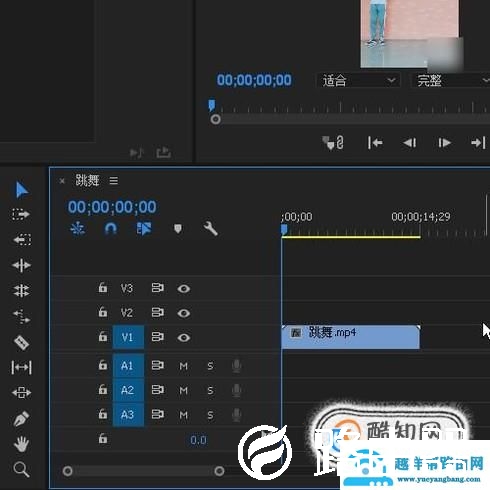490x490 pixels.
Task: Toggle lock on track V2
Action: (x=103, y=312)
